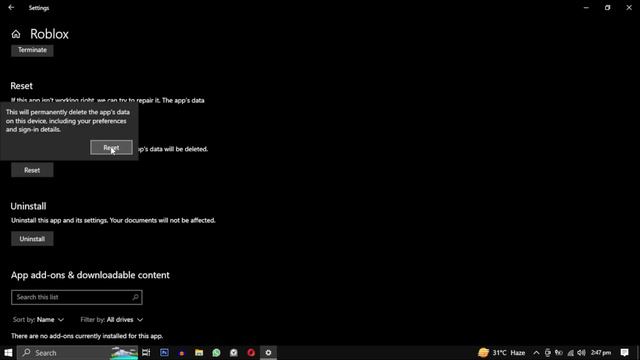Focus the 'Search this list' field

(77, 297)
